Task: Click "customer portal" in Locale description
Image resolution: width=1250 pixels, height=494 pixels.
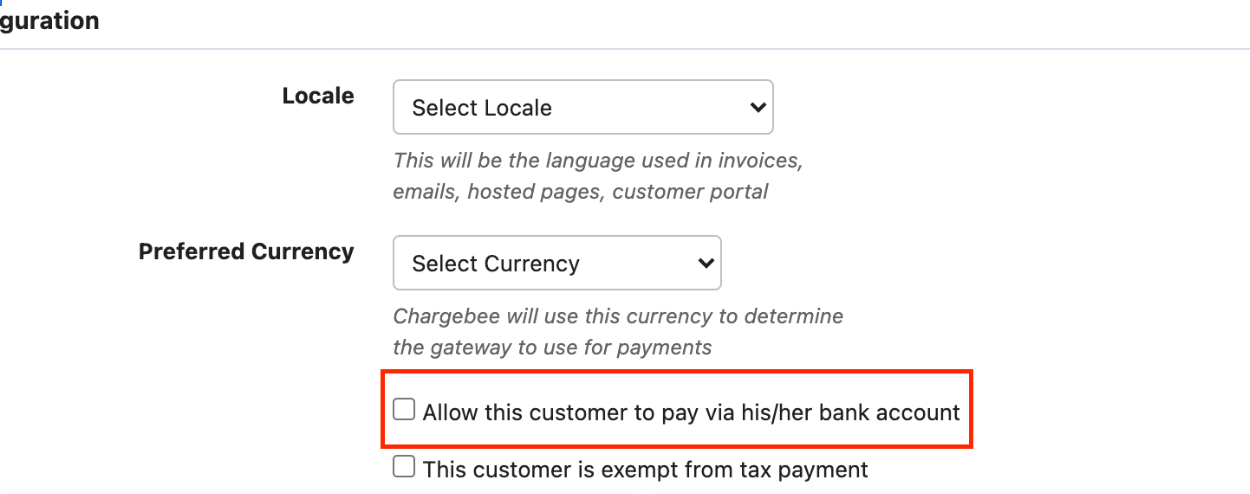Action: (x=692, y=191)
